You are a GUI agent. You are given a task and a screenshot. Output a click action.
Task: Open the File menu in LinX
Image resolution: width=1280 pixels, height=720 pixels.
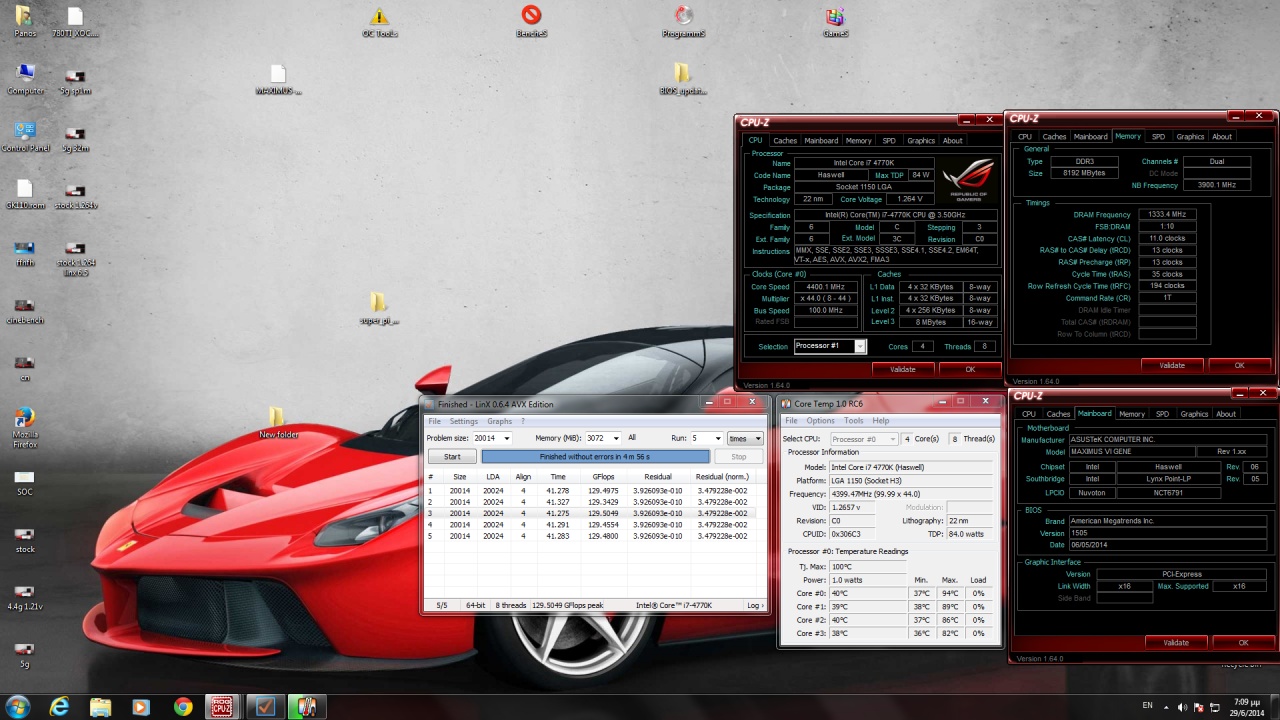point(434,421)
